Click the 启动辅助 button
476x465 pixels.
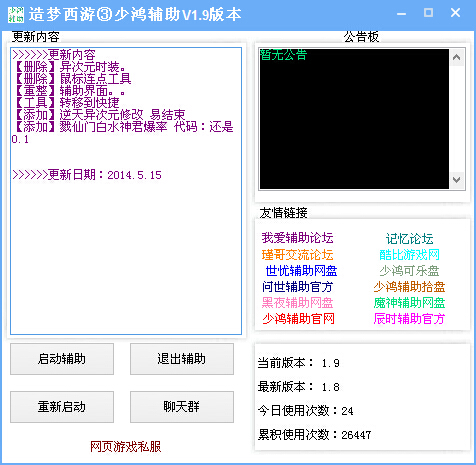click(x=62, y=359)
